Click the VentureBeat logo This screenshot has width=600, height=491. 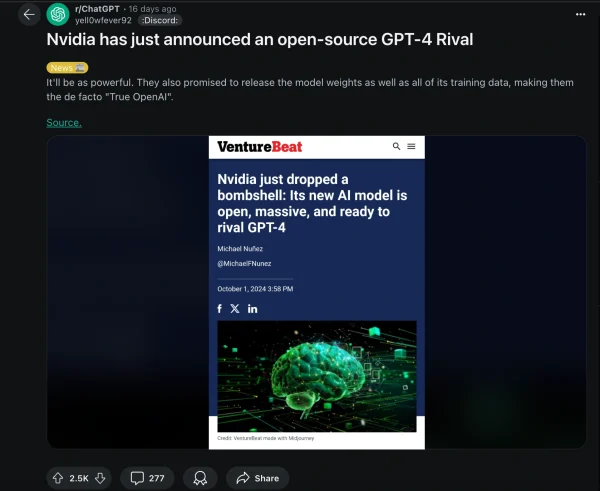click(x=260, y=147)
